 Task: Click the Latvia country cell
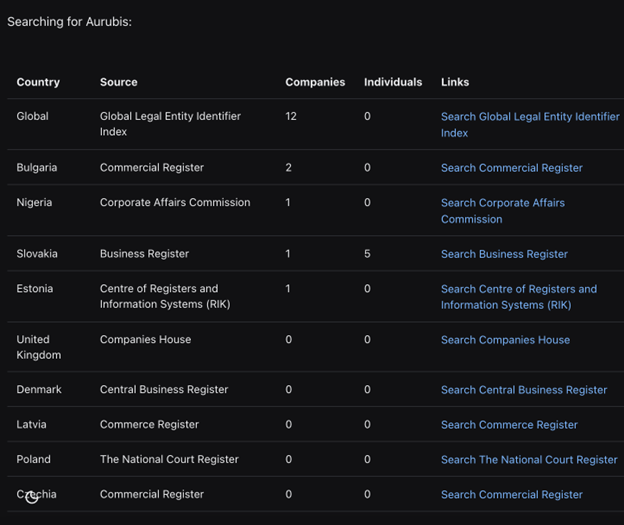31,424
